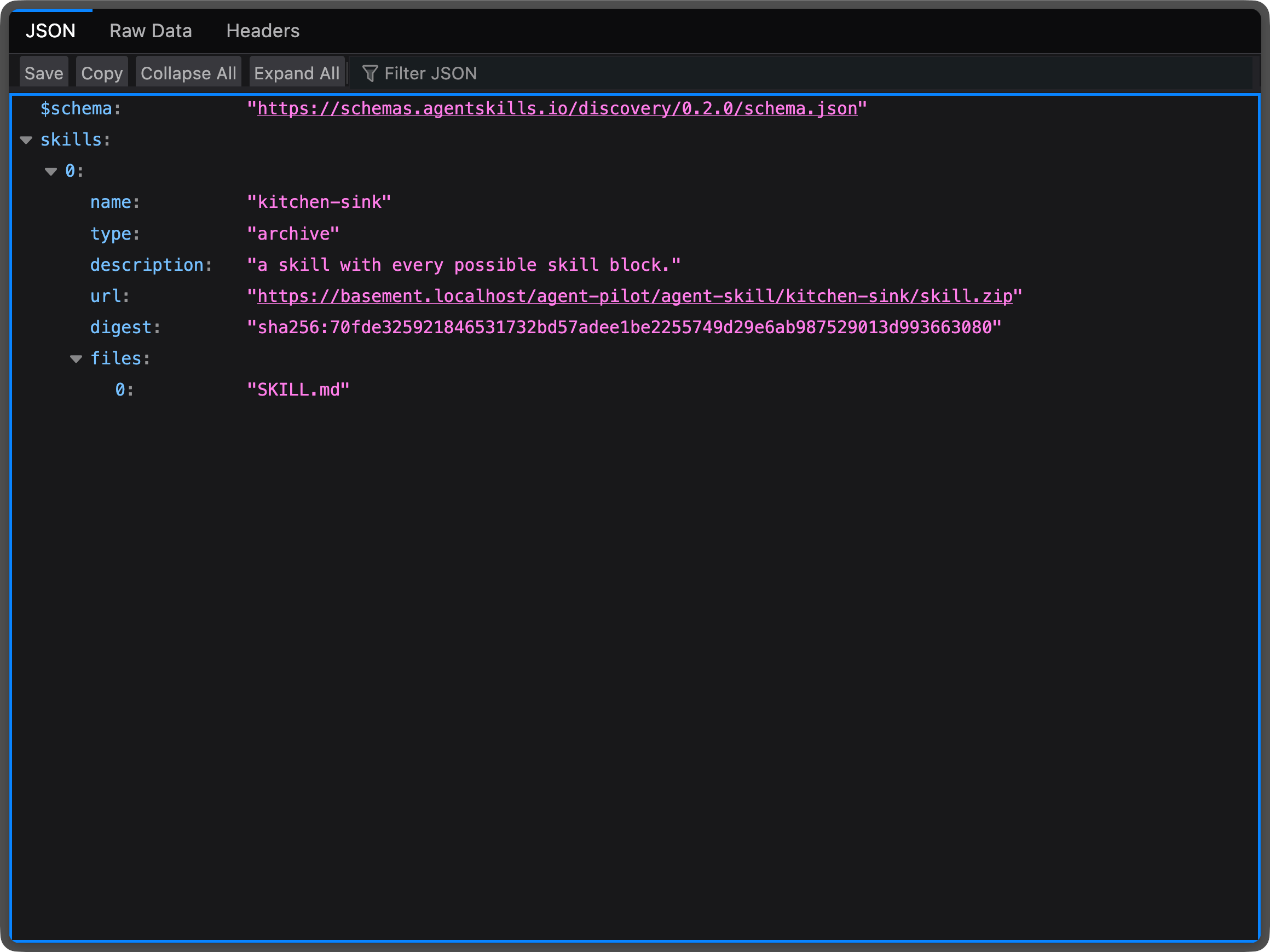Select the "SKILL.md" value
Image resolution: width=1270 pixels, height=952 pixels.
tap(298, 390)
